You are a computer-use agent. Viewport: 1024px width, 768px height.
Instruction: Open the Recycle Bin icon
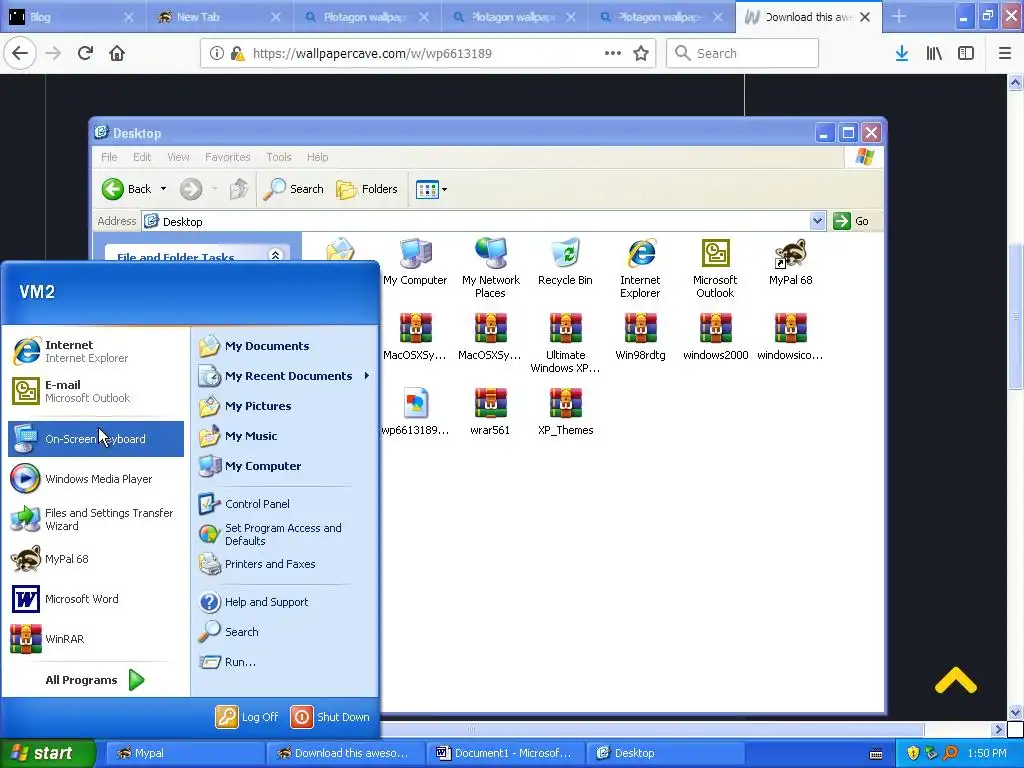click(x=566, y=263)
